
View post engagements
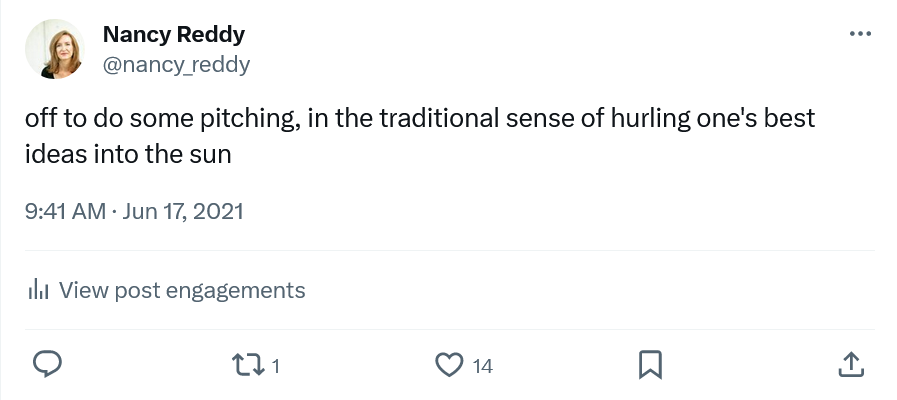coord(181,291)
